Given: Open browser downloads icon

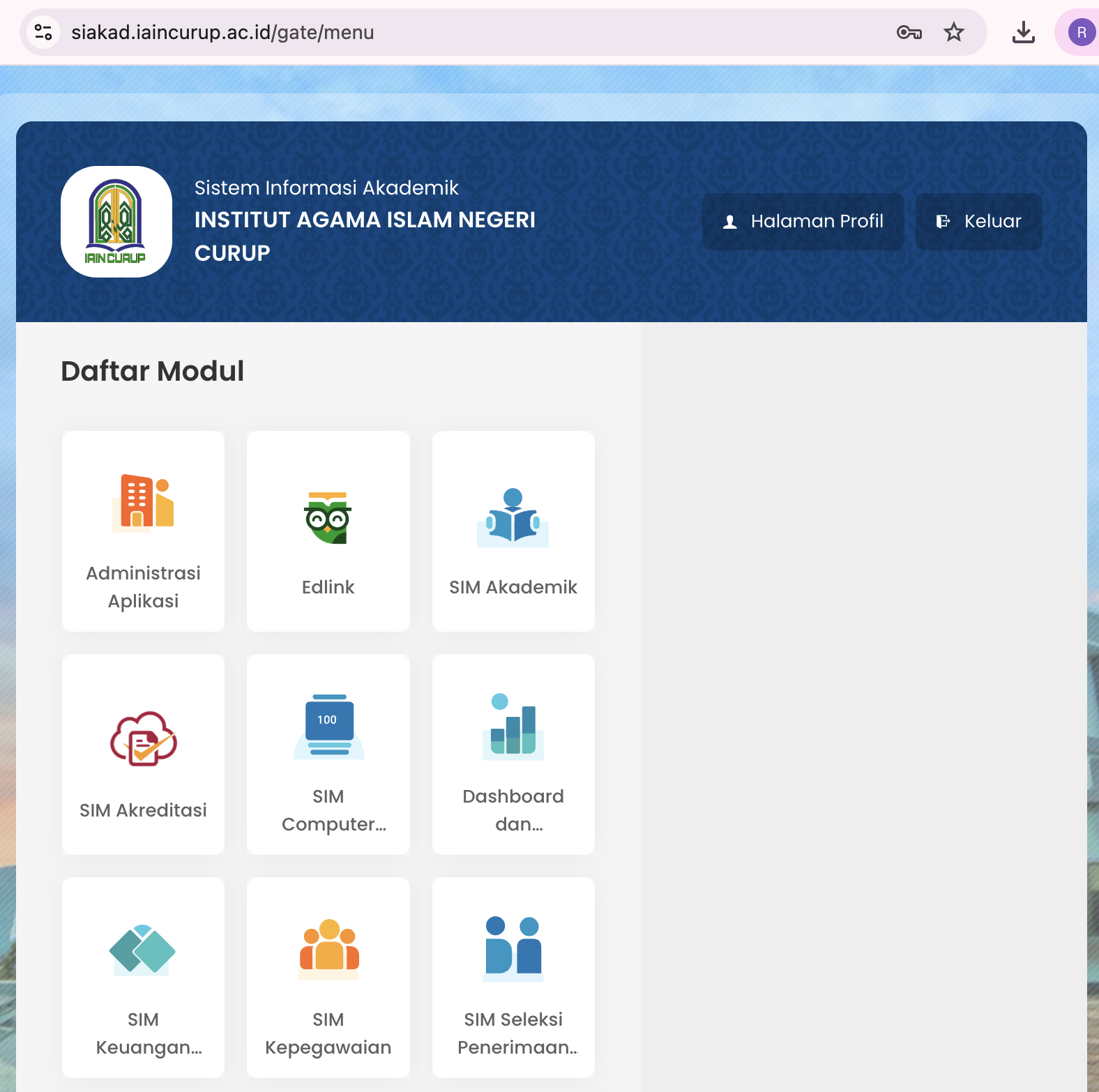Looking at the screenshot, I should click(x=1023, y=32).
